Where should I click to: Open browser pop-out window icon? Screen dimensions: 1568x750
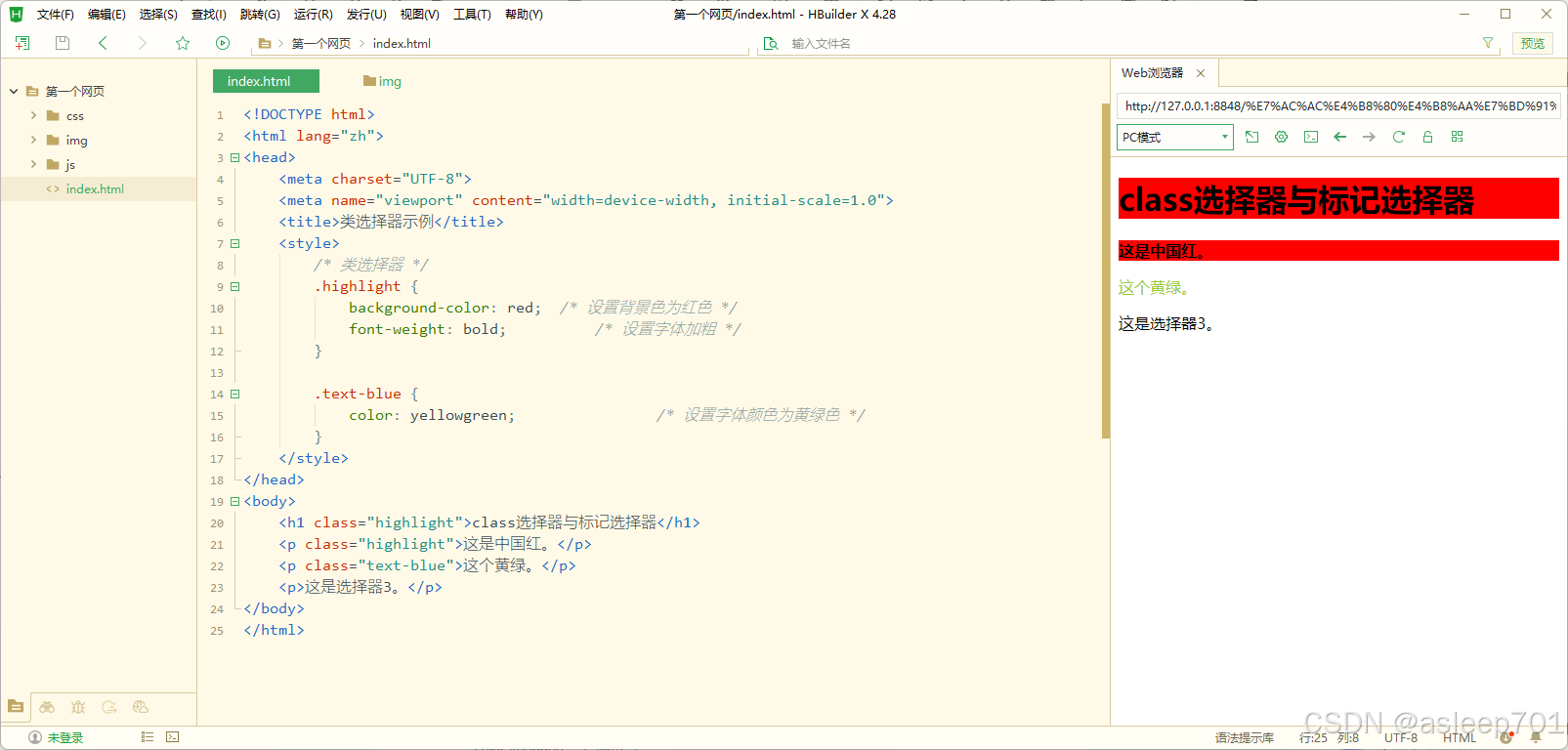click(1251, 137)
